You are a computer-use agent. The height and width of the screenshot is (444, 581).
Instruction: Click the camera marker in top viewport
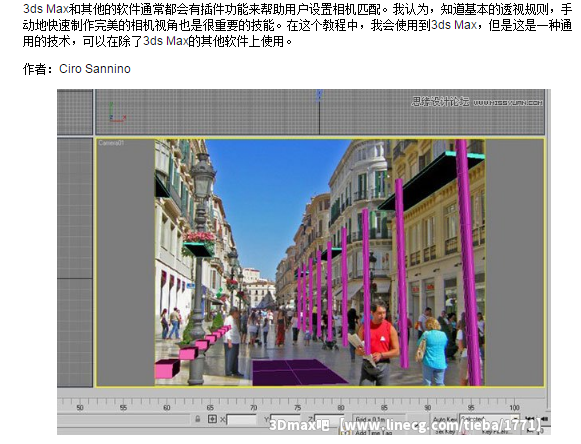[319, 95]
